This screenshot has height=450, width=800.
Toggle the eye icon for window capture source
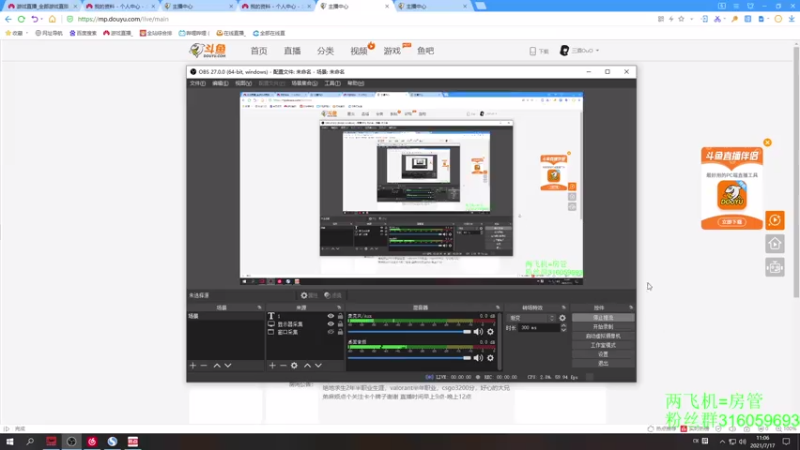pos(331,332)
